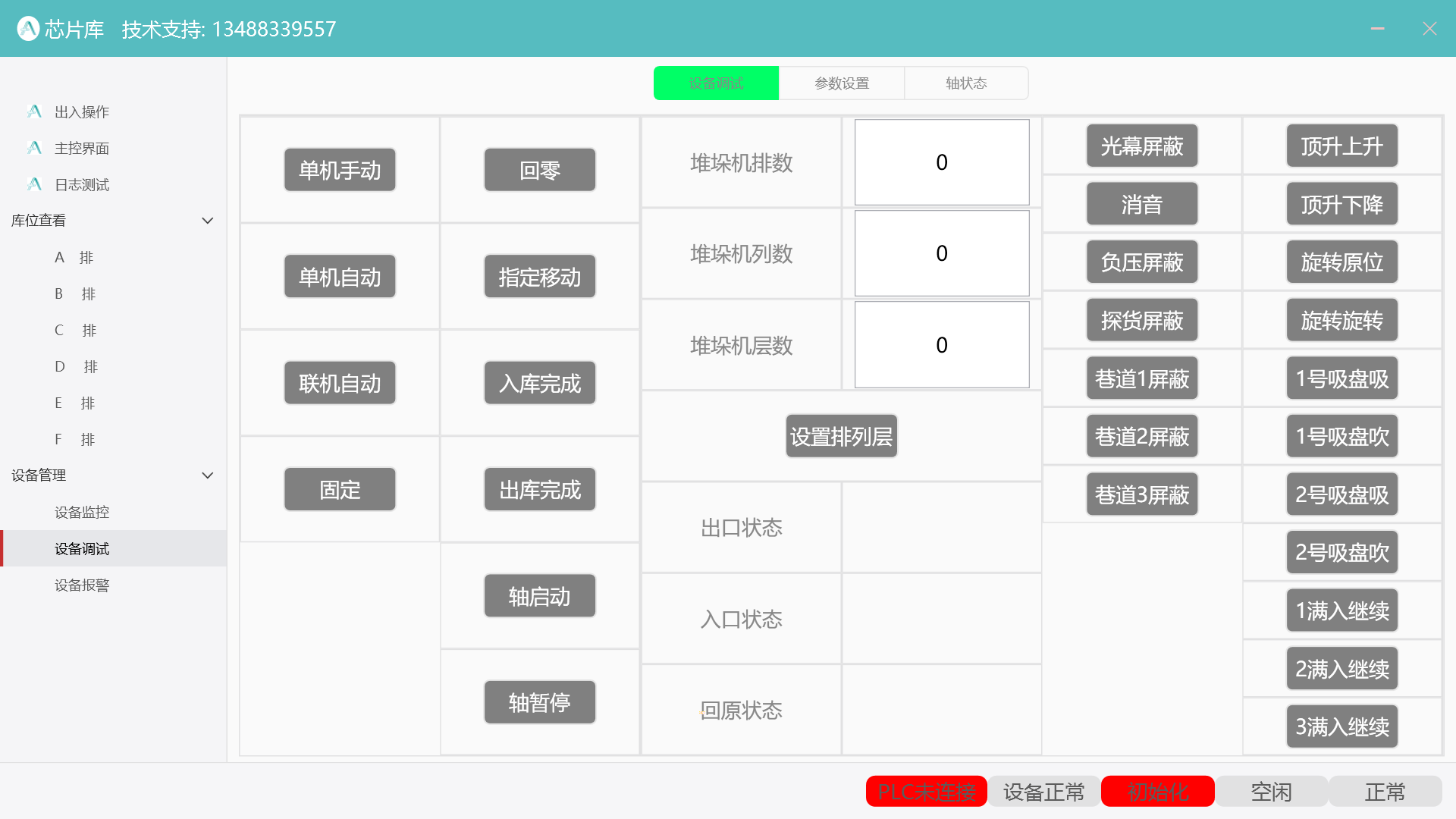Toggle the 光幕屏蔽 shield
Viewport: 1456px width, 819px height.
tap(1141, 146)
